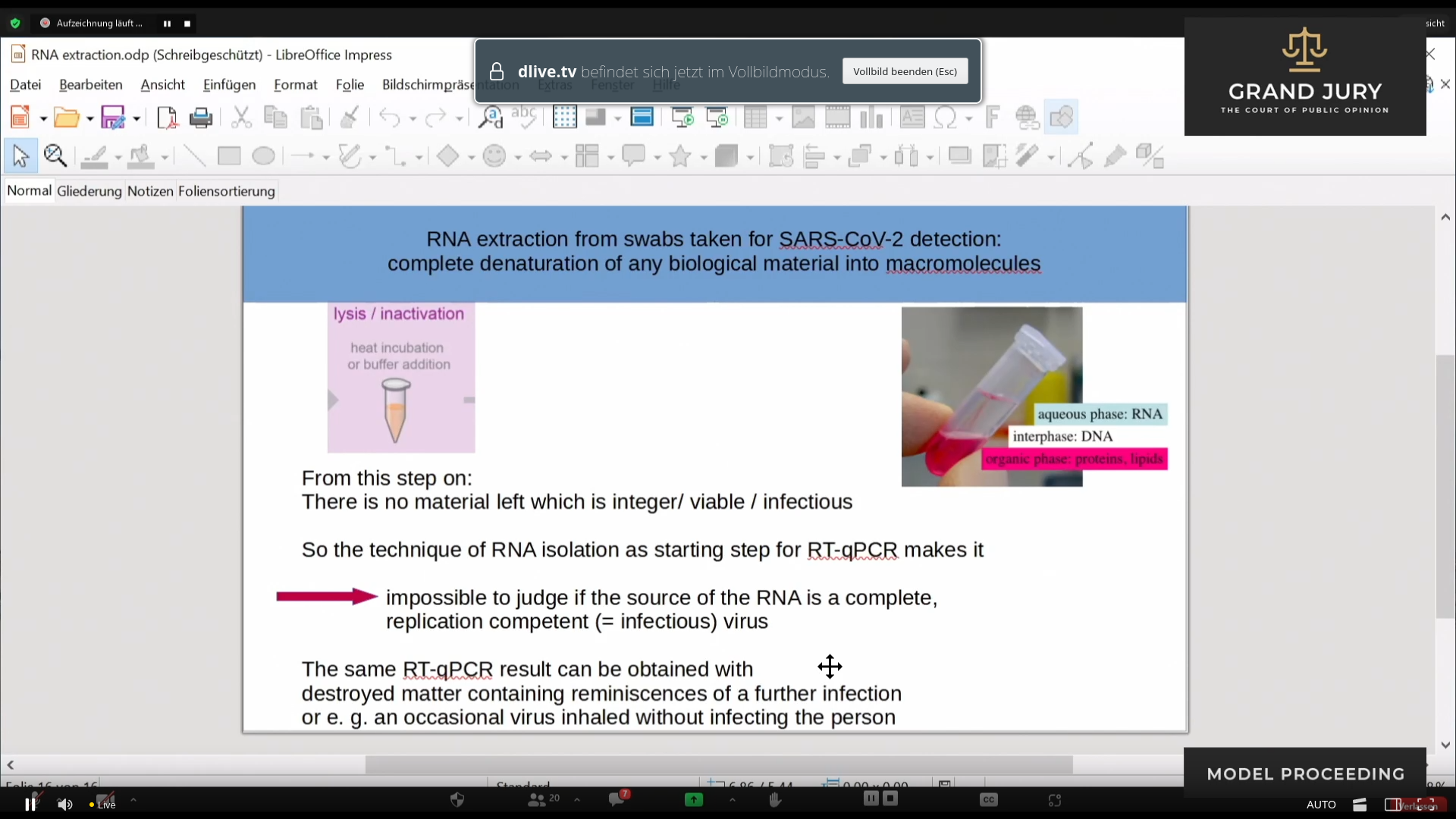Select the Zoom and Pan tool
The image size is (1456, 819).
pyautogui.click(x=55, y=156)
